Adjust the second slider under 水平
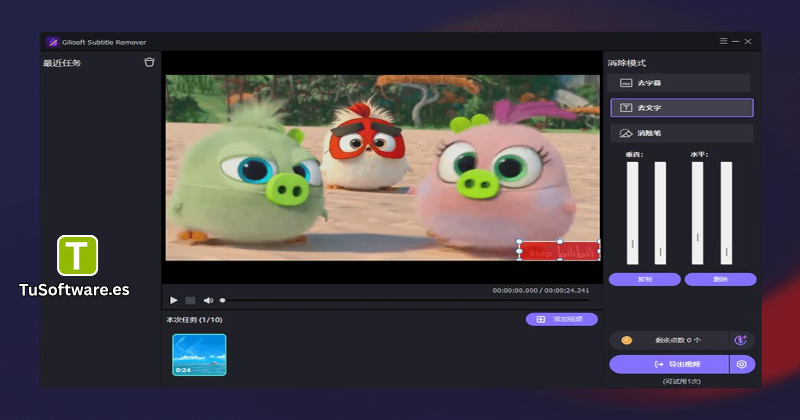This screenshot has height=420, width=800. point(726,213)
